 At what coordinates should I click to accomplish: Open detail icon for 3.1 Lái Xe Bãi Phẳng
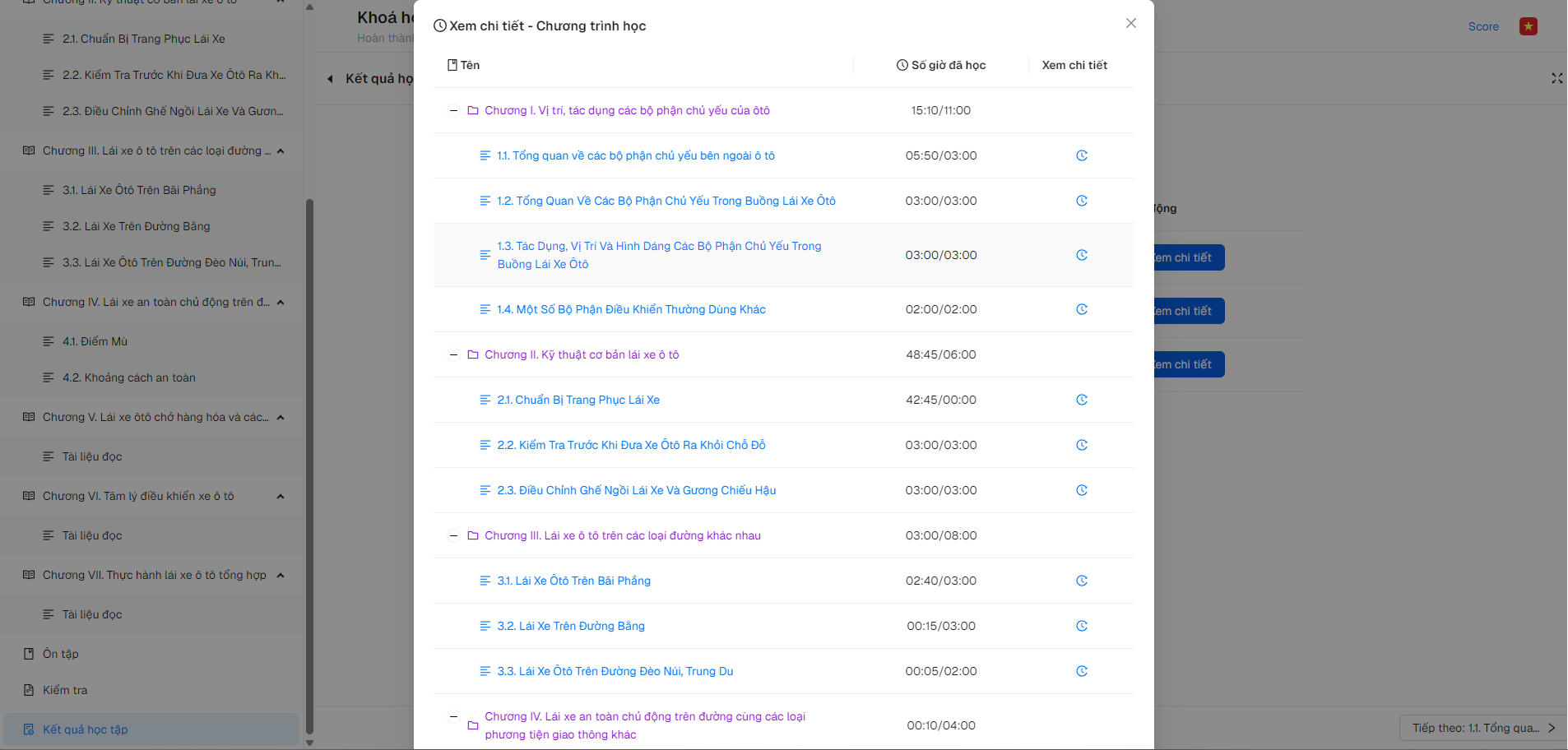pyautogui.click(x=1081, y=581)
